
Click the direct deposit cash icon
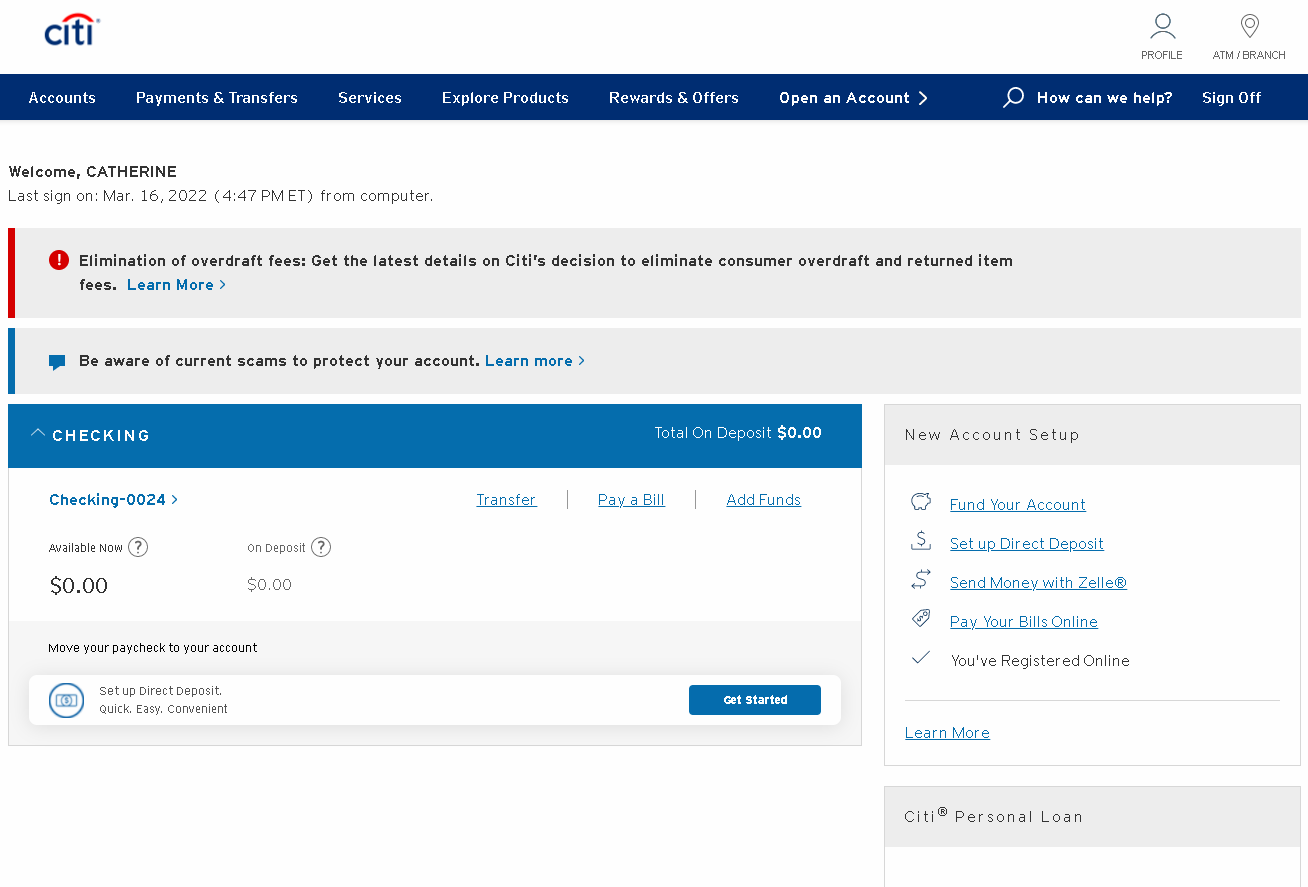click(67, 700)
